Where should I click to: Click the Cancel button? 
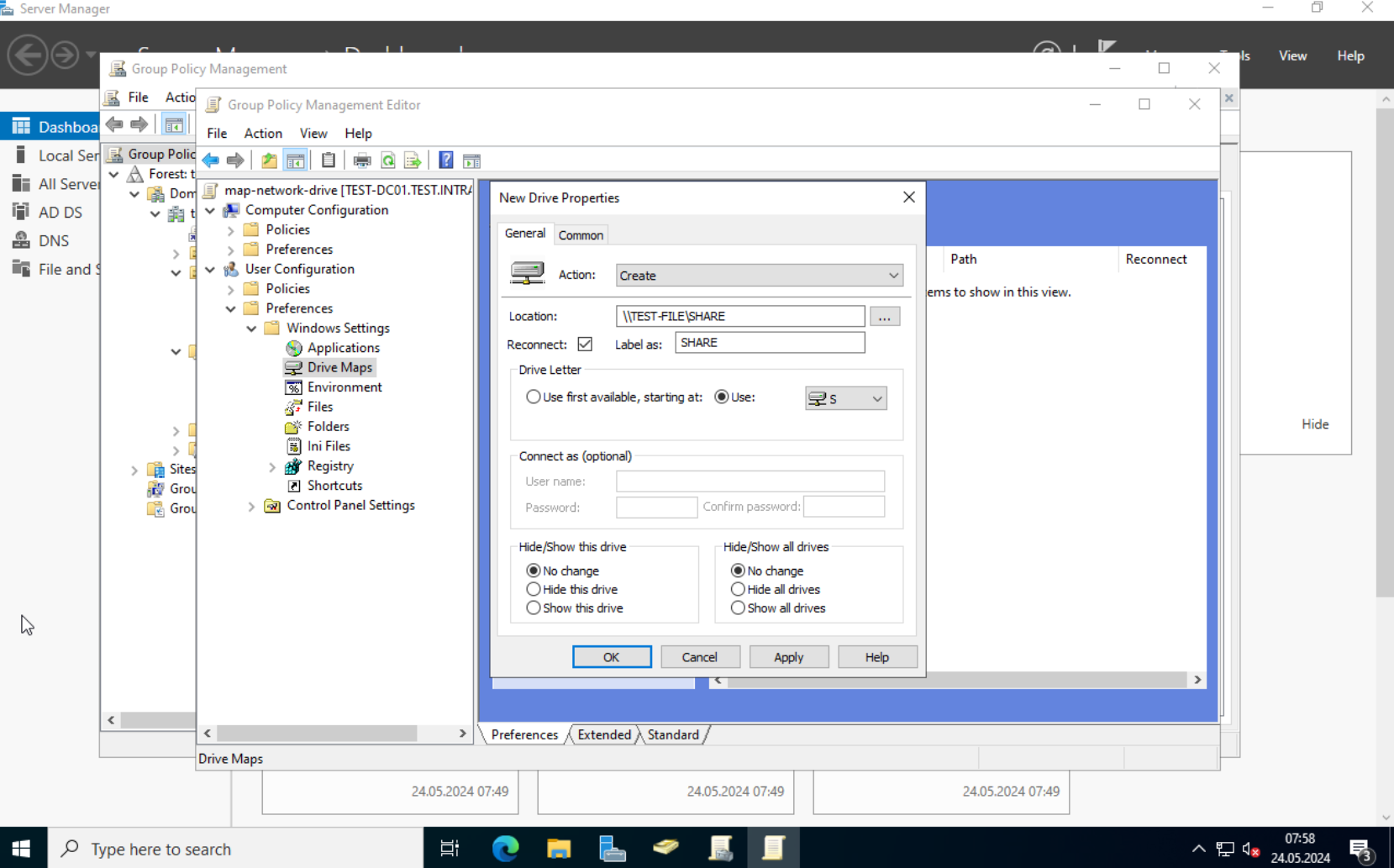(700, 657)
